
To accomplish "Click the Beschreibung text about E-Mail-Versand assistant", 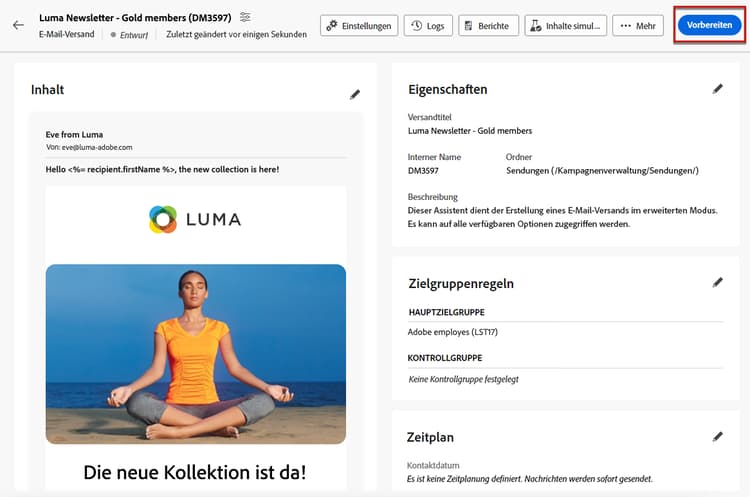I will [562, 217].
